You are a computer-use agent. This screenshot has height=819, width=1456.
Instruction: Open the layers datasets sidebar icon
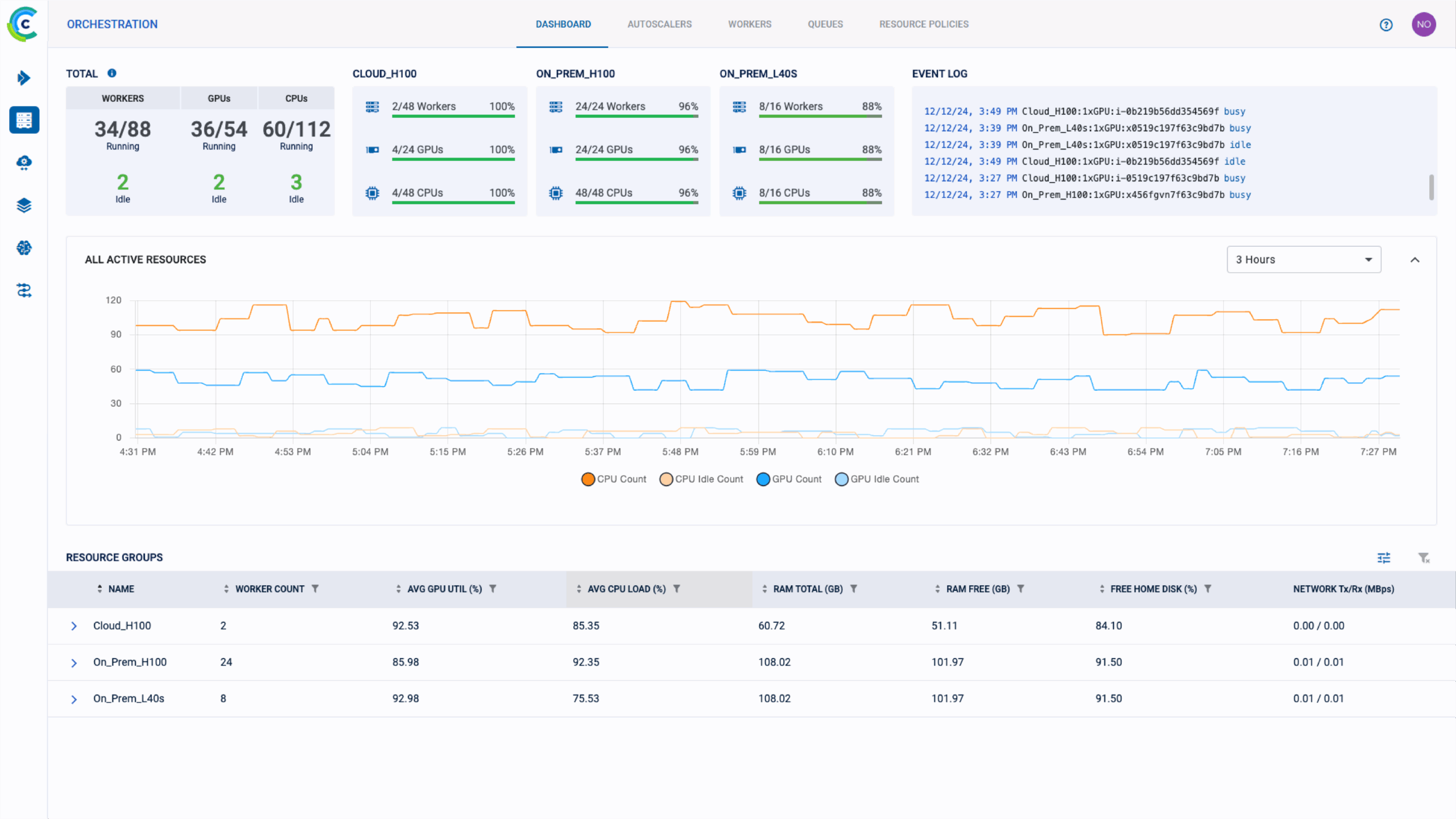coord(24,205)
